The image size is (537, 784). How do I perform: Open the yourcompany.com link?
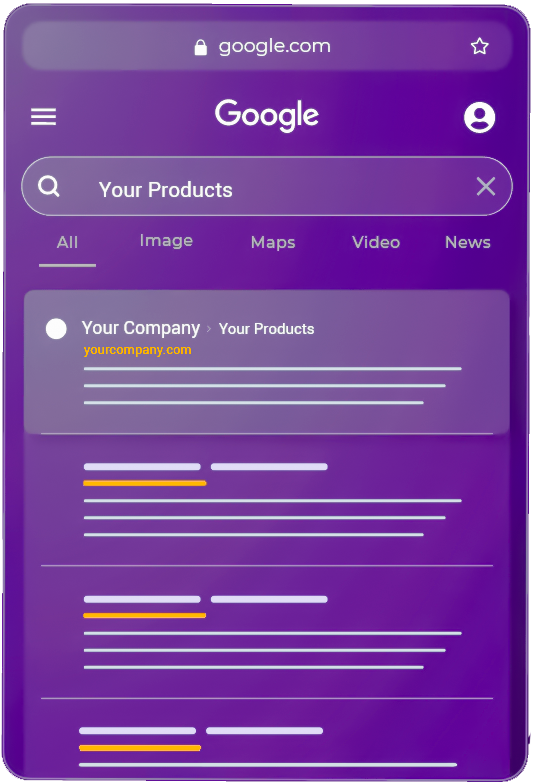click(x=138, y=350)
